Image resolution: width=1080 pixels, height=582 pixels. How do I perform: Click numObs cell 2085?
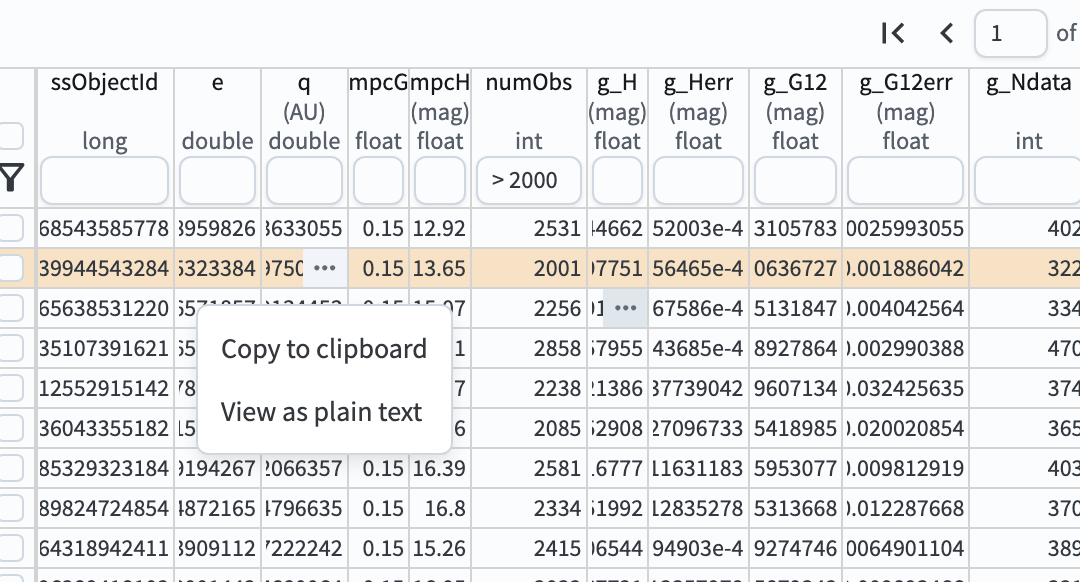pos(528,428)
